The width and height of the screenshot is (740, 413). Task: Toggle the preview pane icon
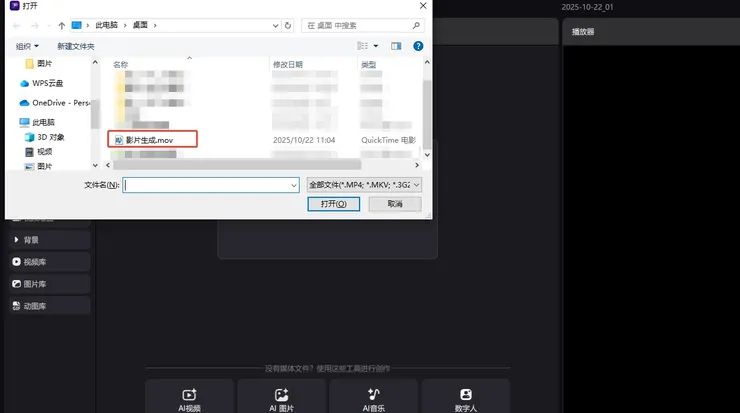(396, 46)
